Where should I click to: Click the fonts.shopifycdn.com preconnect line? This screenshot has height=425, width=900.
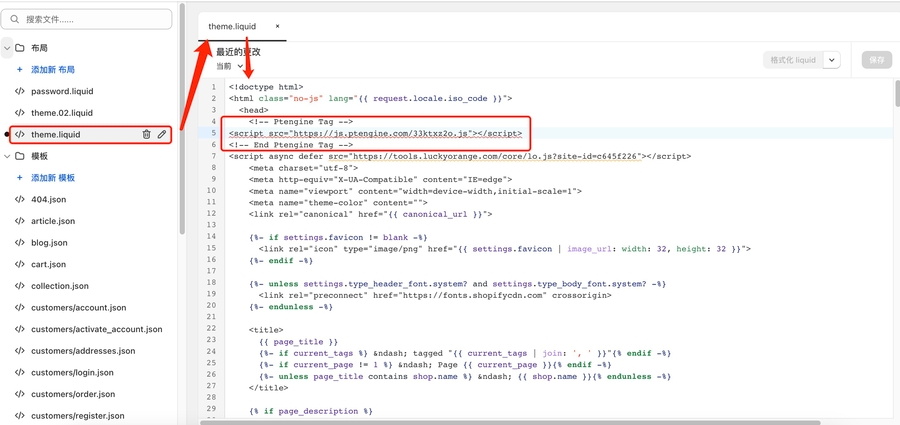[x=435, y=295]
